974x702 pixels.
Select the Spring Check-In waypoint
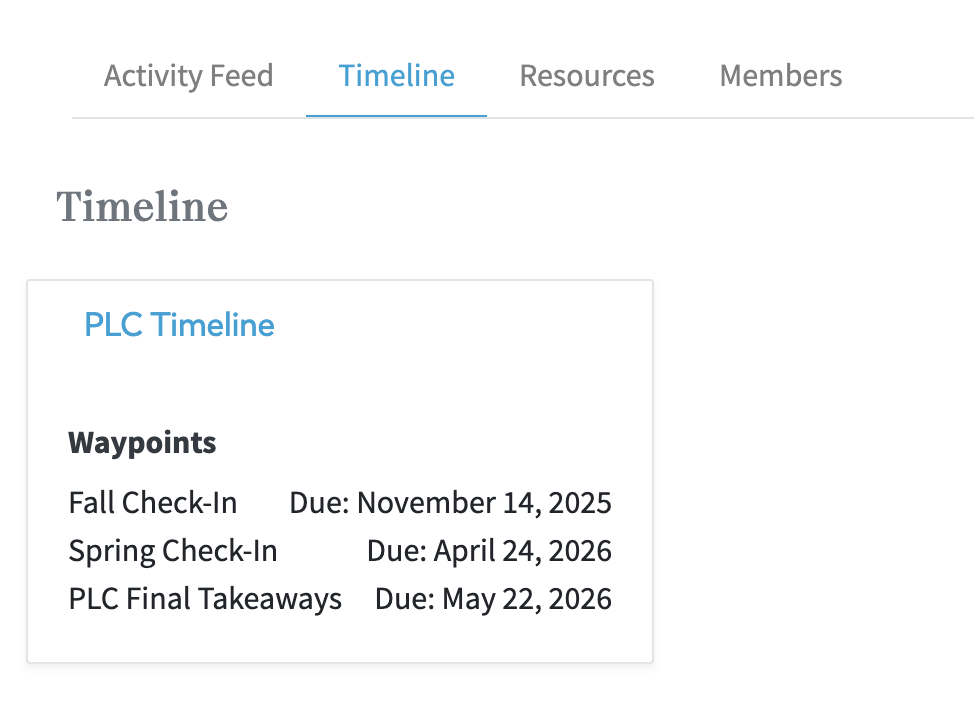pos(172,550)
